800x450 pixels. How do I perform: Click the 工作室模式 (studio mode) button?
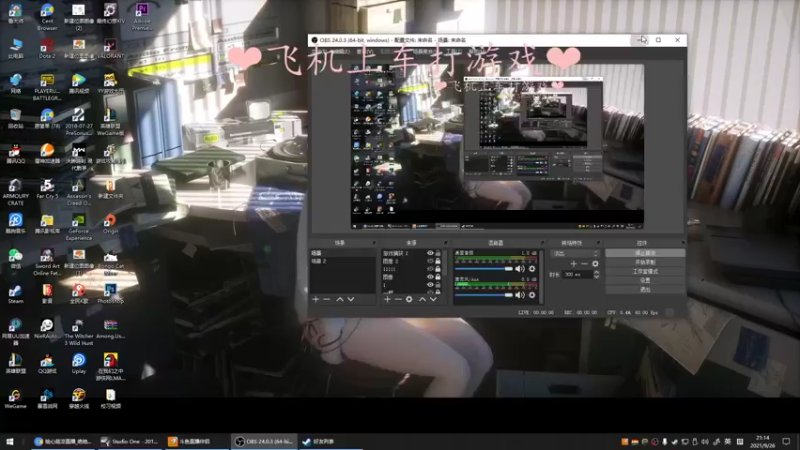click(x=645, y=271)
